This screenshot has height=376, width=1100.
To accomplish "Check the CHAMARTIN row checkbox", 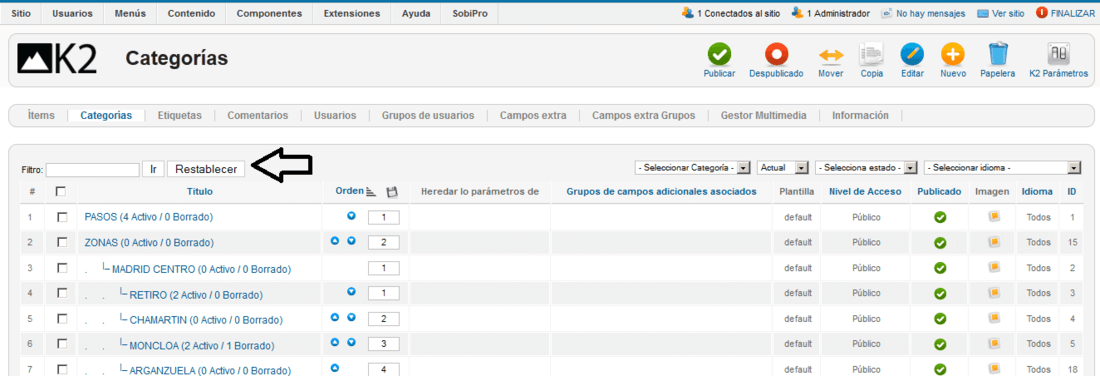I will [x=62, y=318].
